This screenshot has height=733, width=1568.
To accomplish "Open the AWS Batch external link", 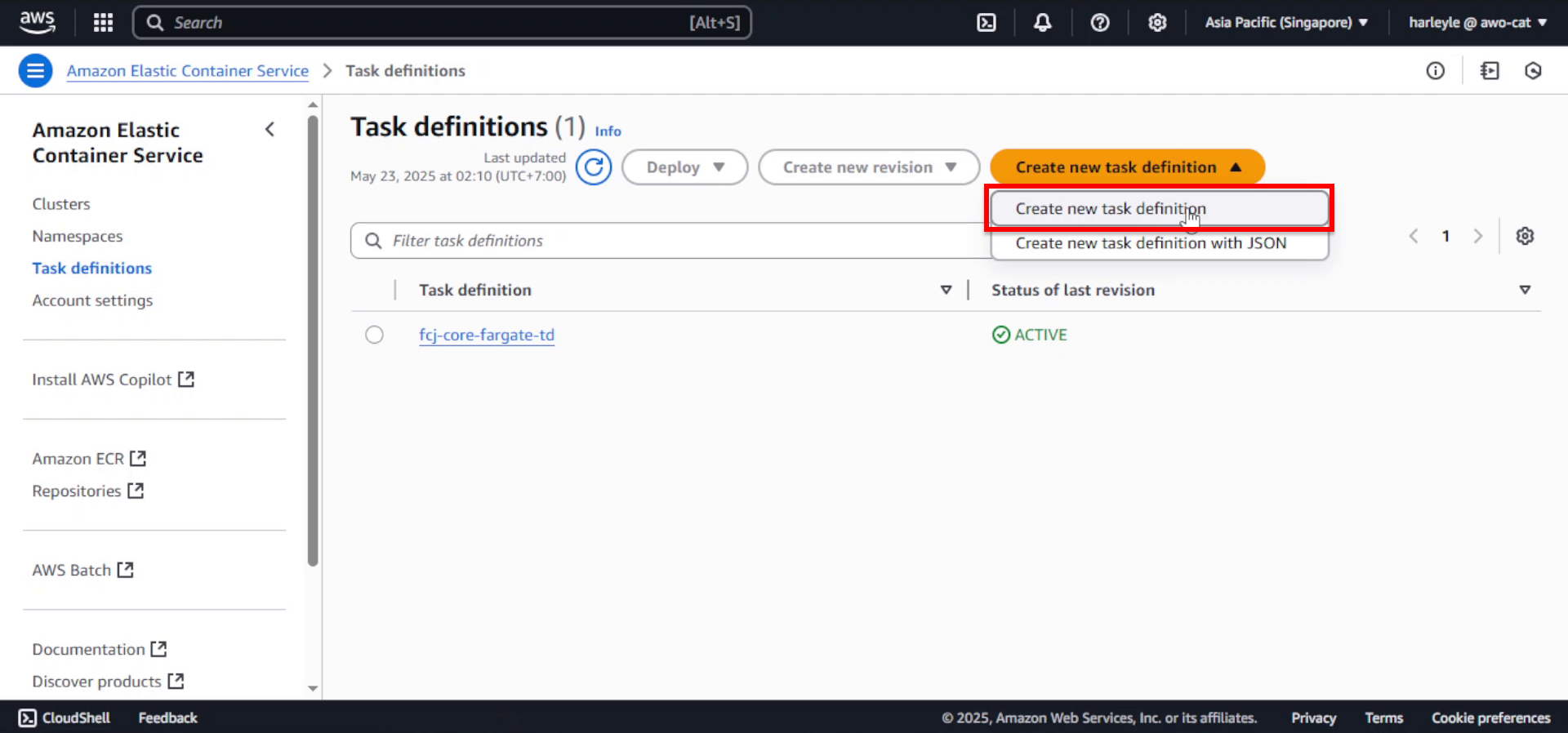I will [82, 570].
